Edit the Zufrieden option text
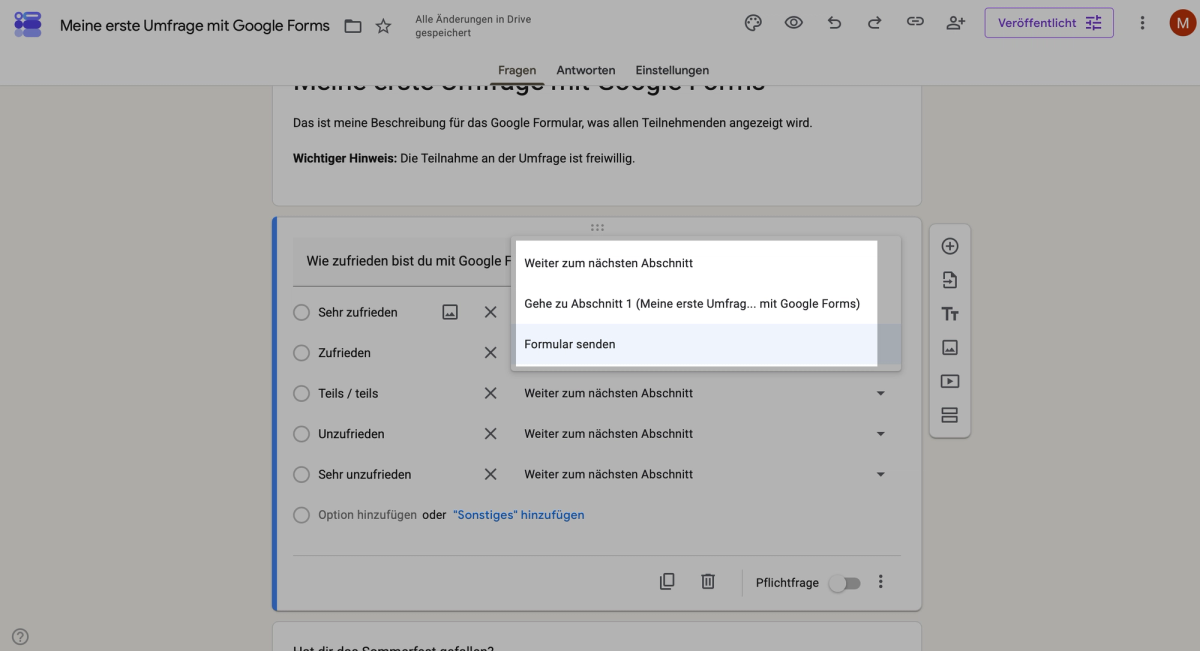1200x651 pixels. point(344,353)
